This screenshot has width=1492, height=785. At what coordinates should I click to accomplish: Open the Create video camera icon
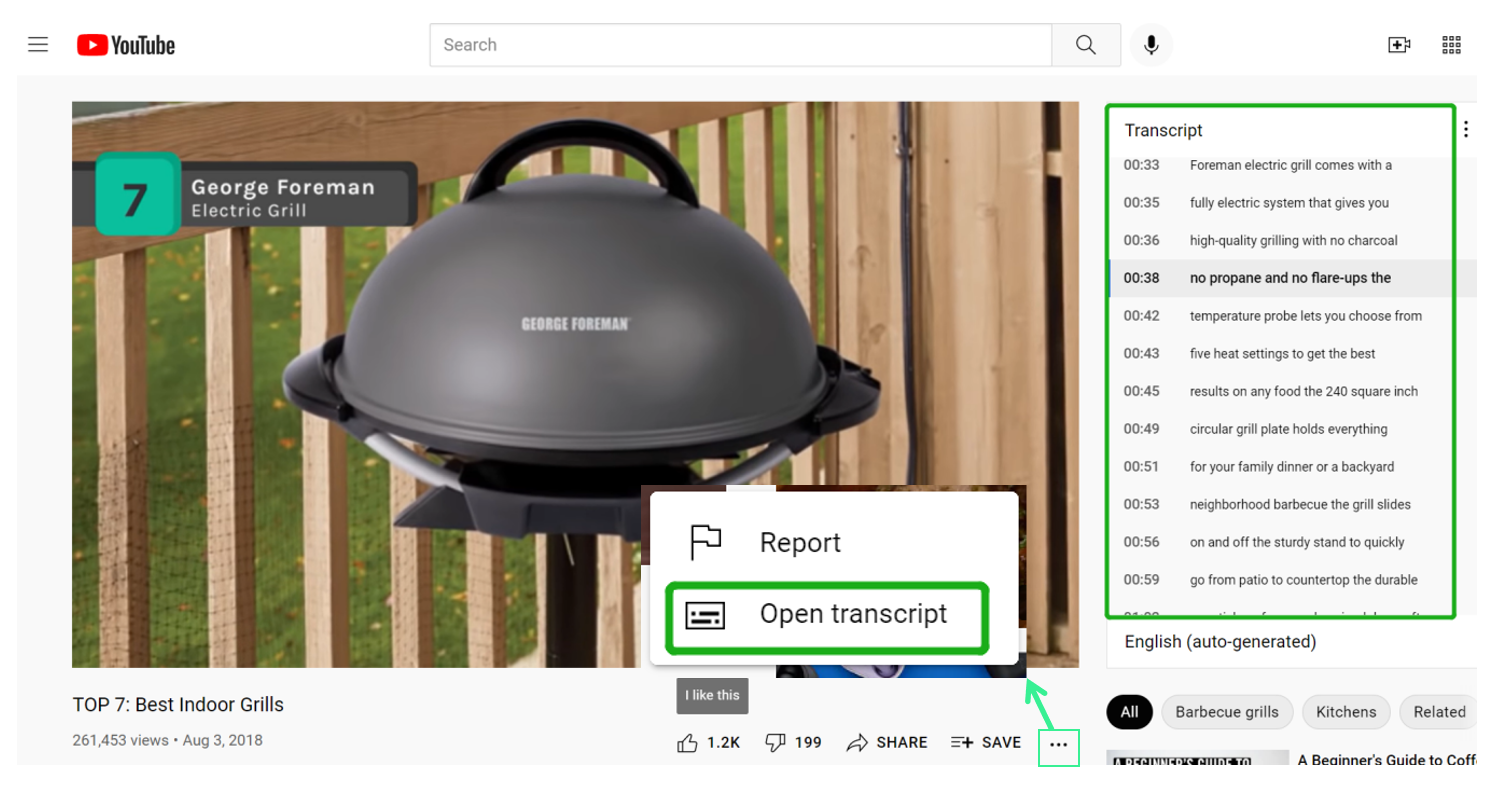(1399, 45)
